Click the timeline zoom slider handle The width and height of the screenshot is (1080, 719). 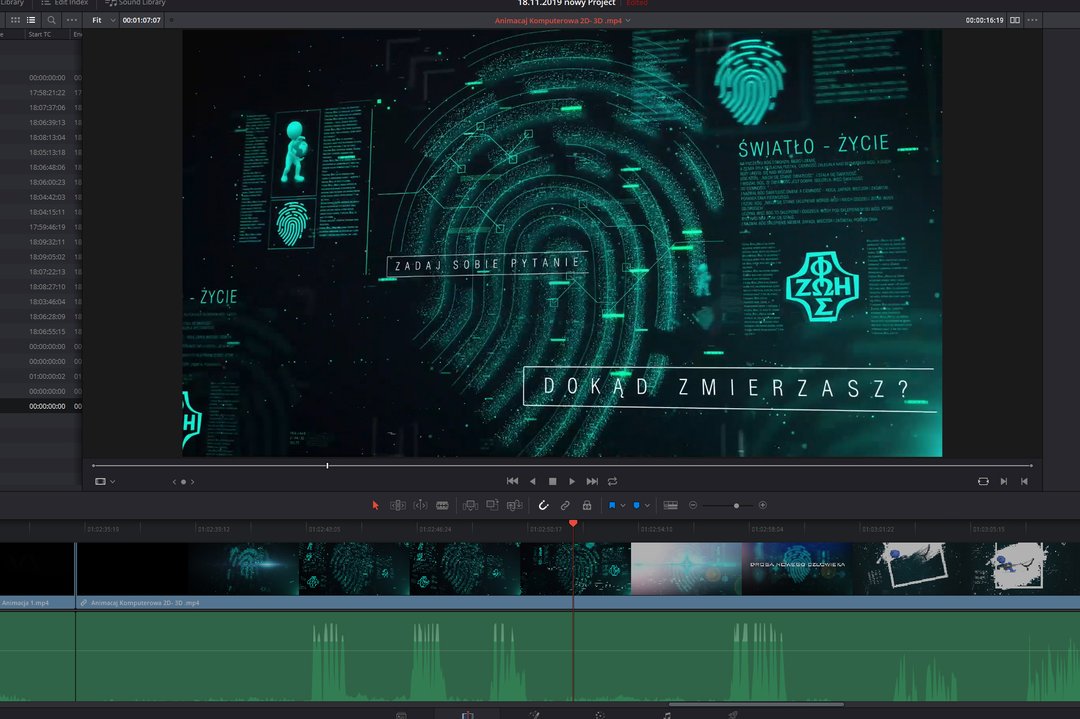coord(736,506)
